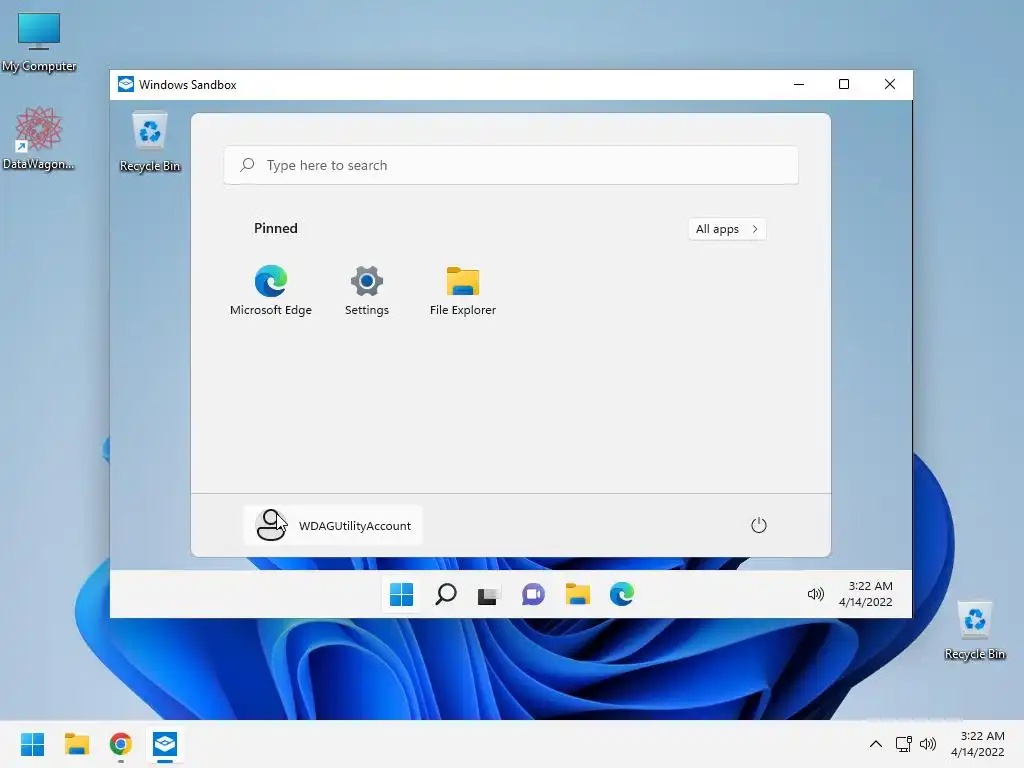Click the Start menu power button
The image size is (1024, 768).
coord(758,525)
